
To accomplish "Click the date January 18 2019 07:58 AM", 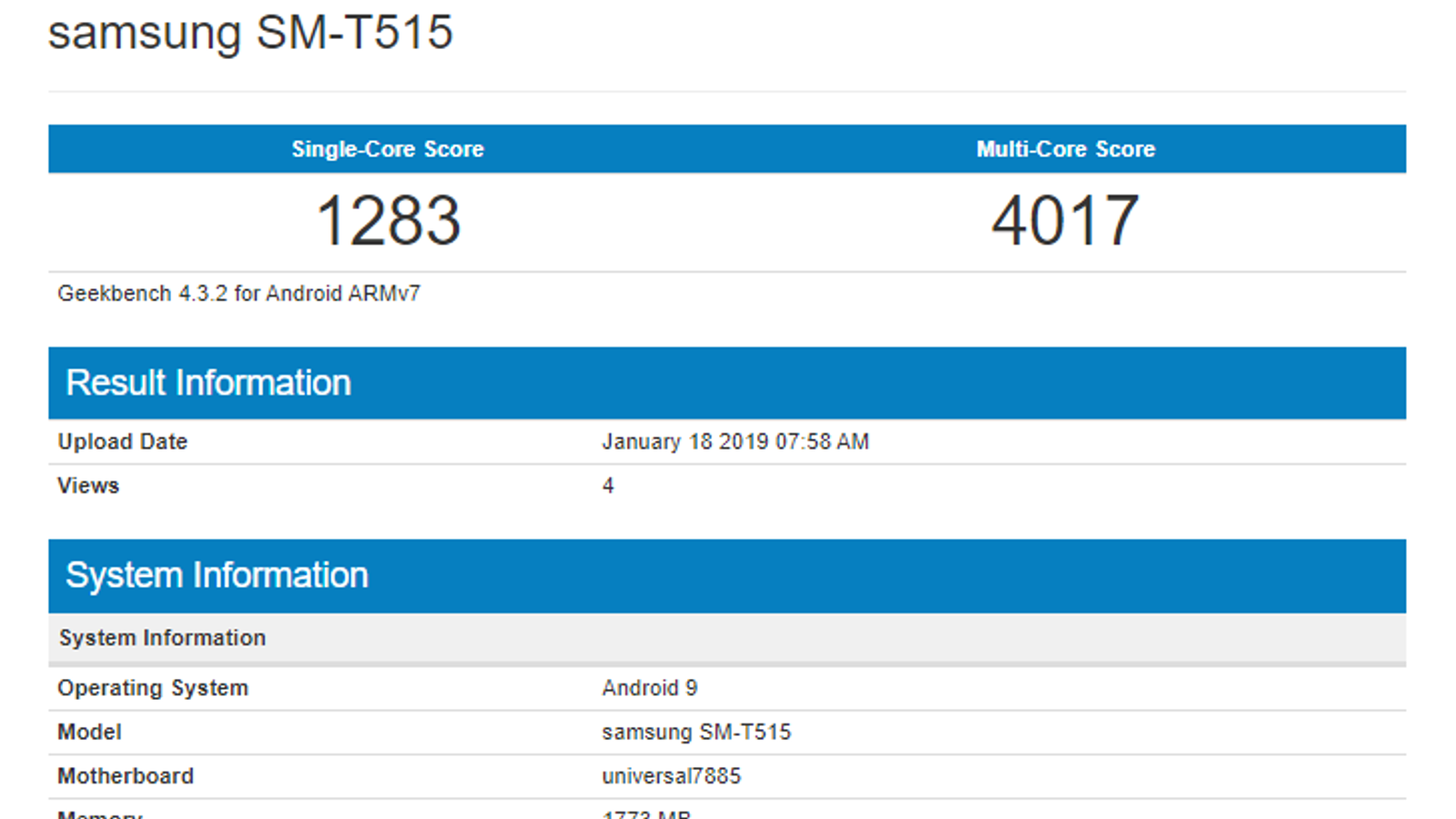I will click(735, 442).
